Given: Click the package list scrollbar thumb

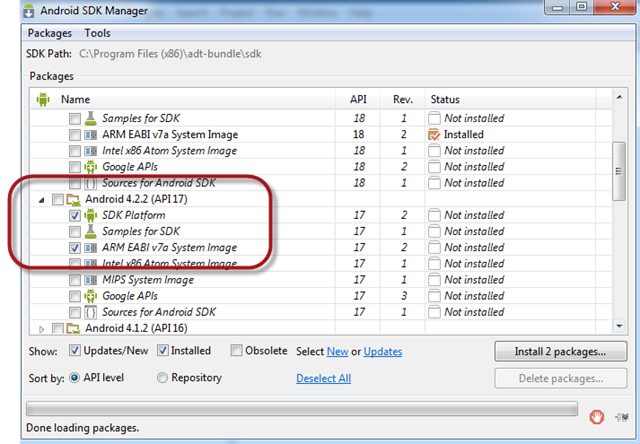Looking at the screenshot, I should click(619, 171).
